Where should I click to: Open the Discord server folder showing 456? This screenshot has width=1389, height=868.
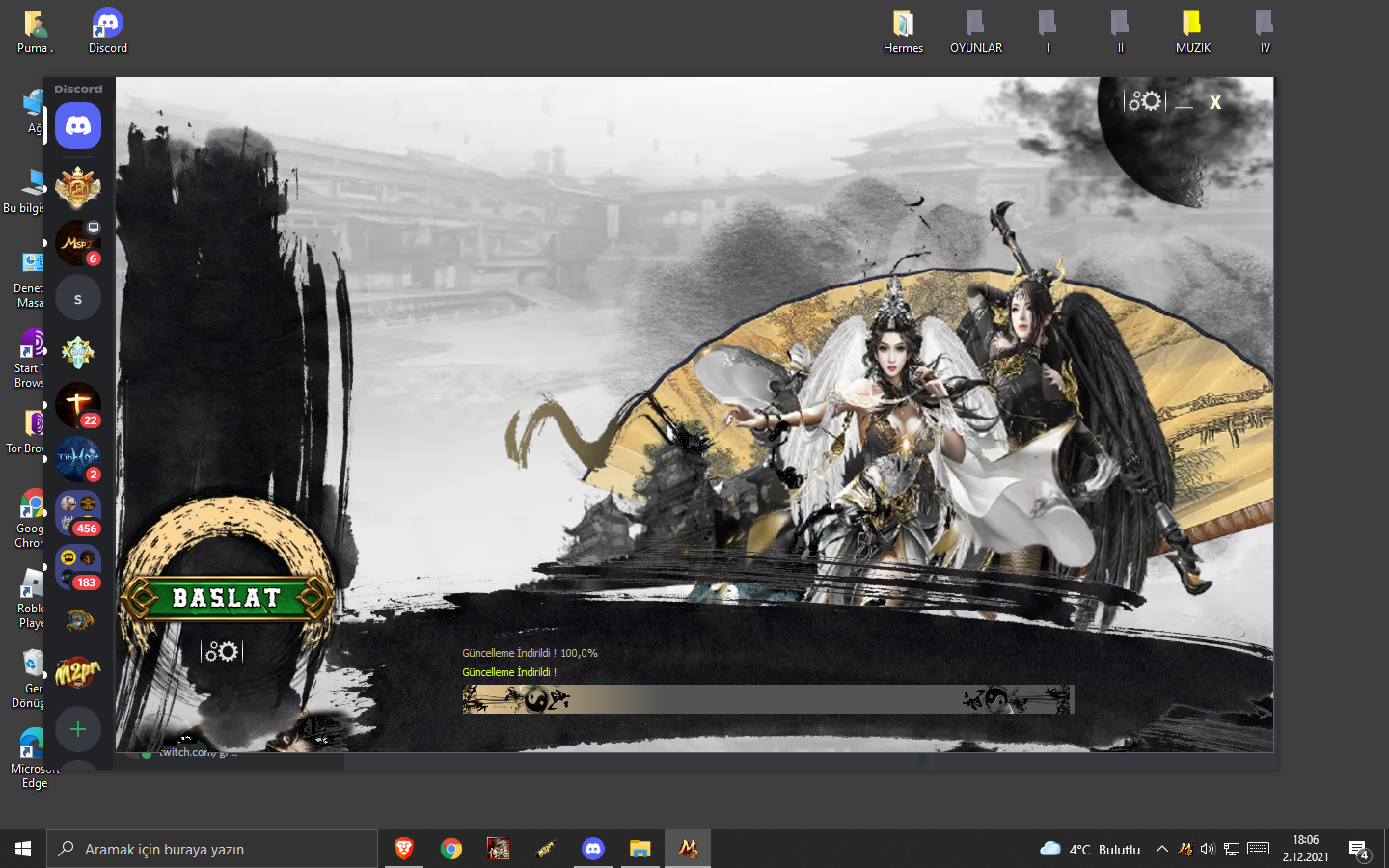(78, 513)
